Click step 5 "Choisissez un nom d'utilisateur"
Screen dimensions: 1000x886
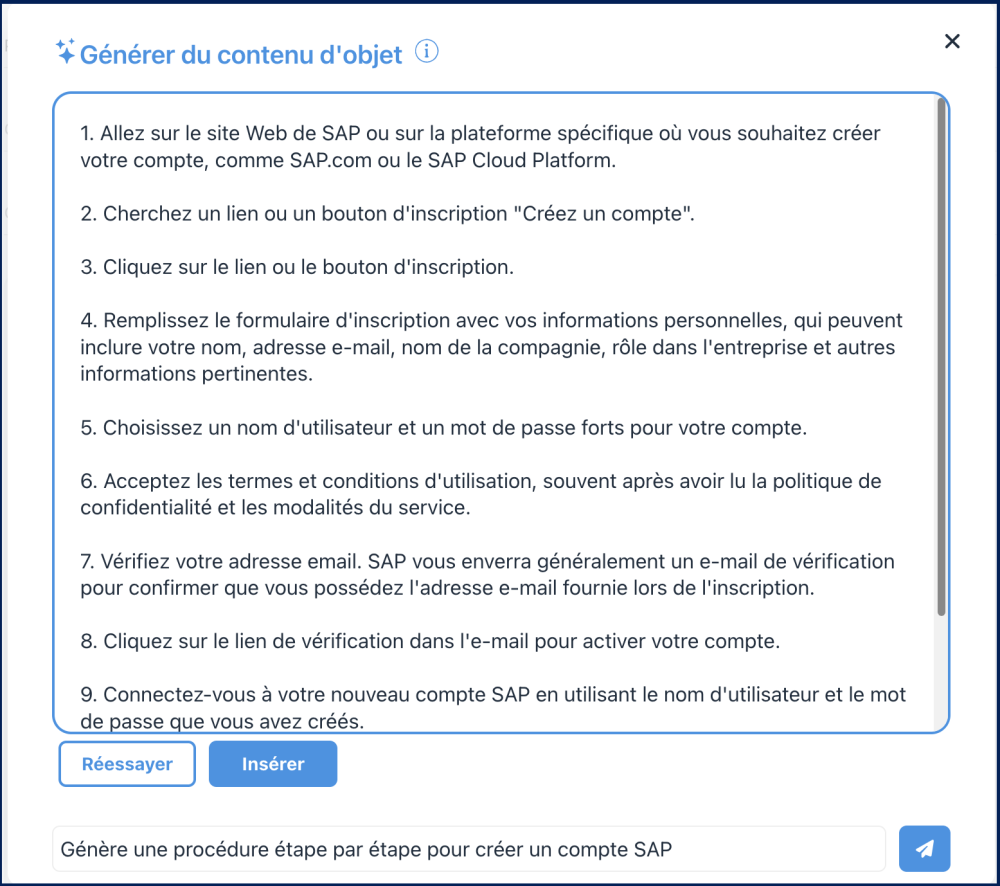[443, 428]
